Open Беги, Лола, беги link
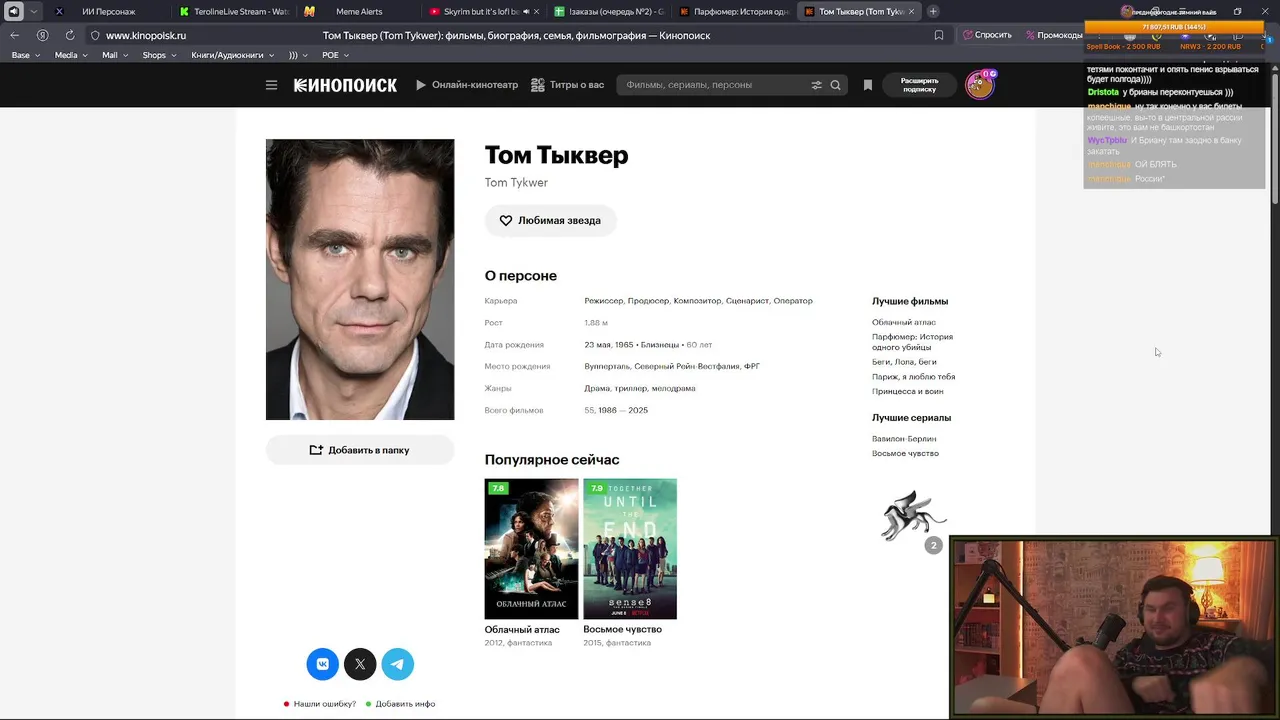The width and height of the screenshot is (1280, 720). (904, 362)
